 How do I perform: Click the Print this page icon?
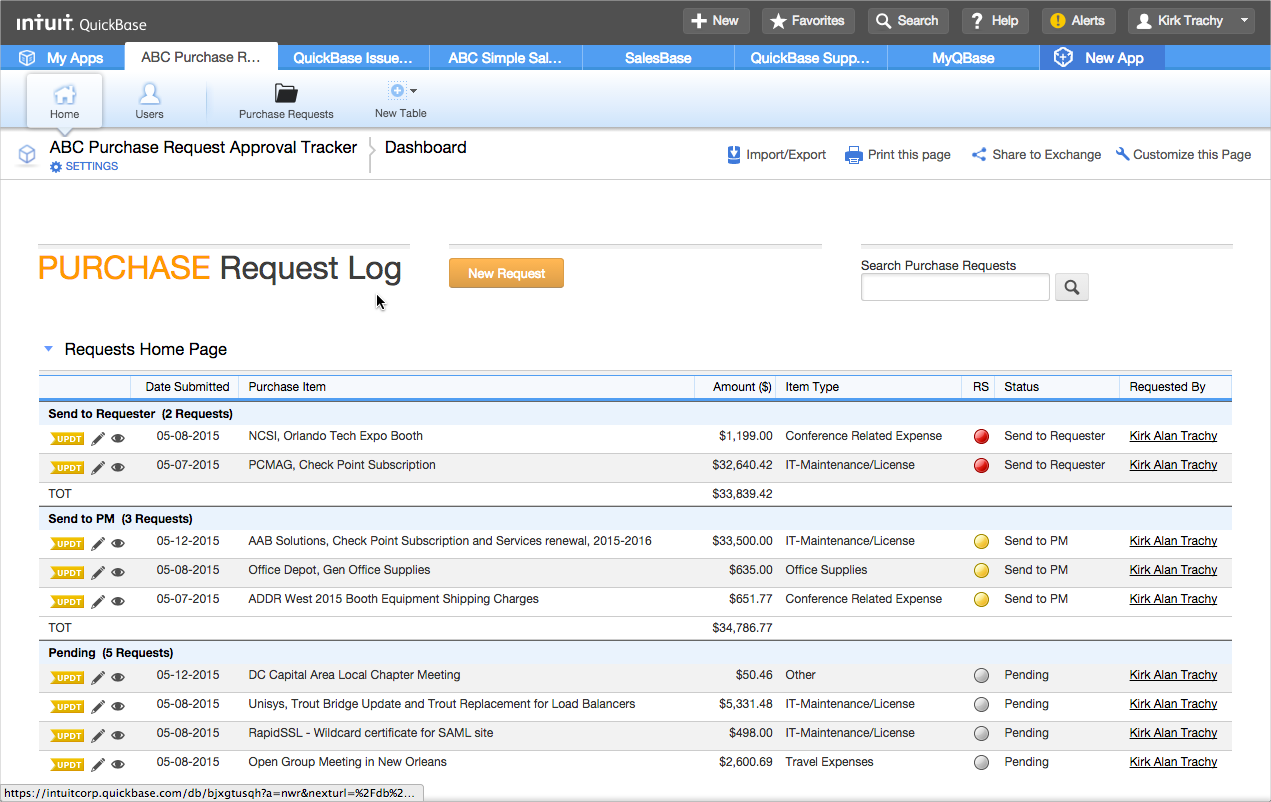(x=853, y=155)
